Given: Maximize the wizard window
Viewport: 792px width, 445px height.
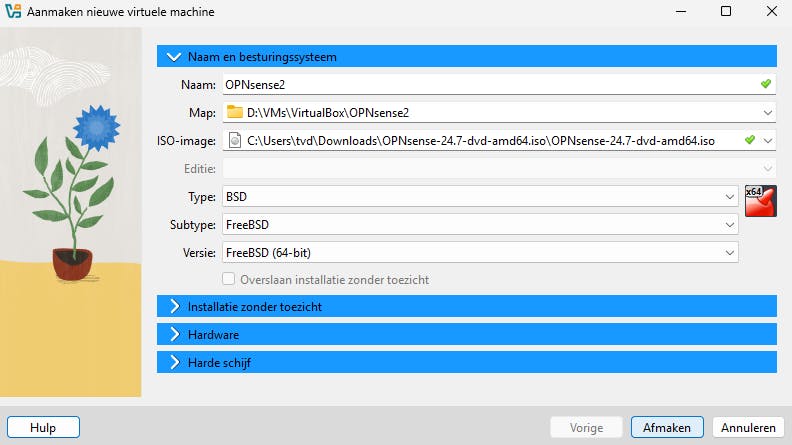Looking at the screenshot, I should [x=726, y=11].
